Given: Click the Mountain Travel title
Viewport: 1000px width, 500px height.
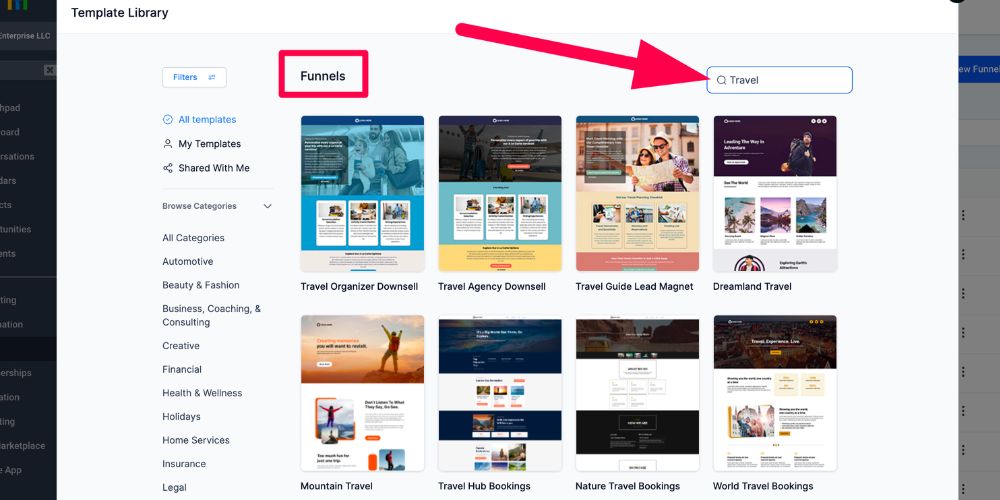Looking at the screenshot, I should [337, 486].
